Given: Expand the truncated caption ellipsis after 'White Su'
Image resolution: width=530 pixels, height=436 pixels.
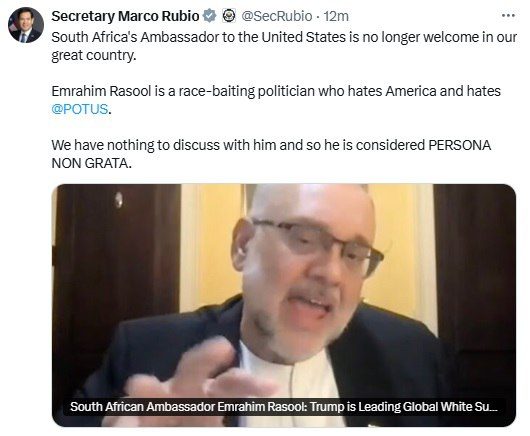Looking at the screenshot, I should tap(493, 407).
